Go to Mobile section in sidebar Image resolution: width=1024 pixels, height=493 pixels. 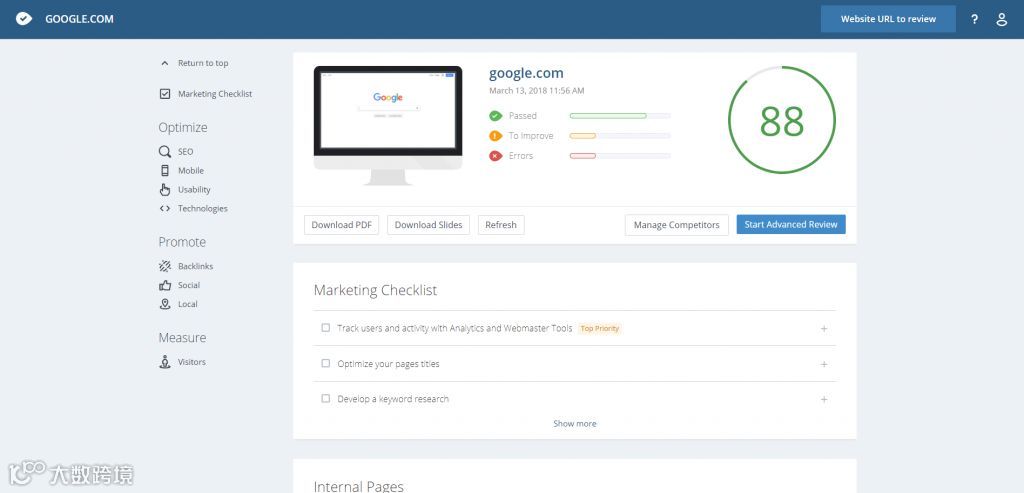tap(191, 170)
